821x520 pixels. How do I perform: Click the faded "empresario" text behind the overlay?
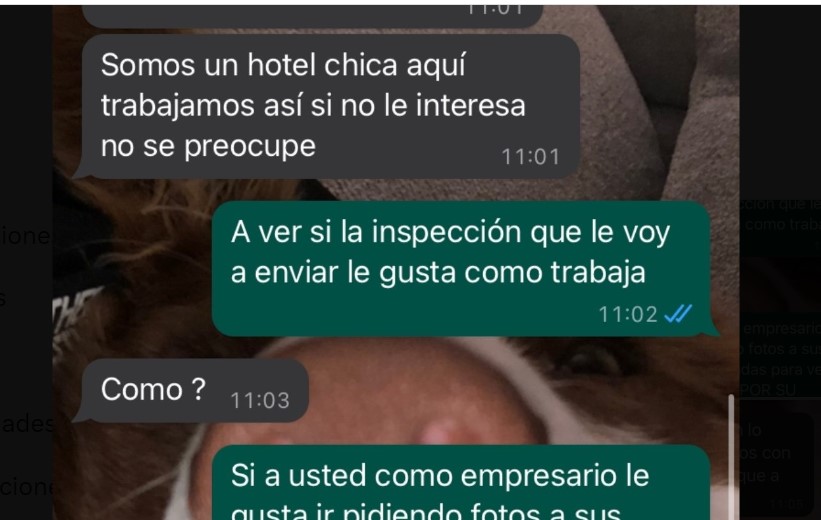[x=782, y=328]
